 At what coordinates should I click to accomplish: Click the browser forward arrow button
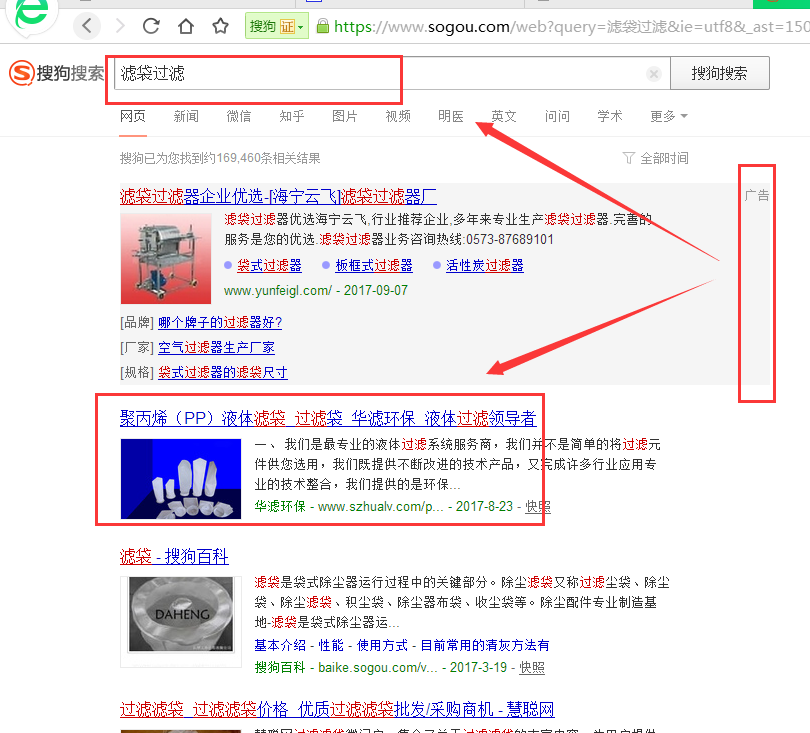pyautogui.click(x=120, y=26)
